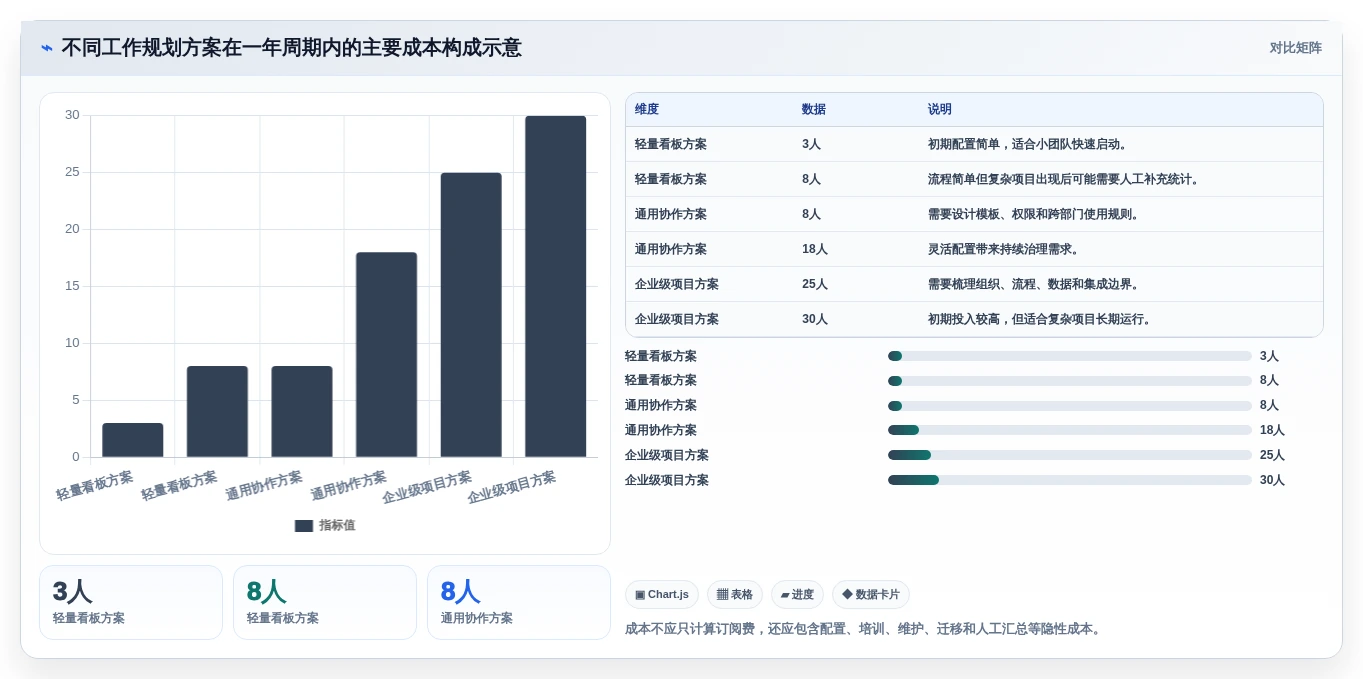Click the lightning icon beside the page title
This screenshot has width=1363, height=679.
pos(47,48)
